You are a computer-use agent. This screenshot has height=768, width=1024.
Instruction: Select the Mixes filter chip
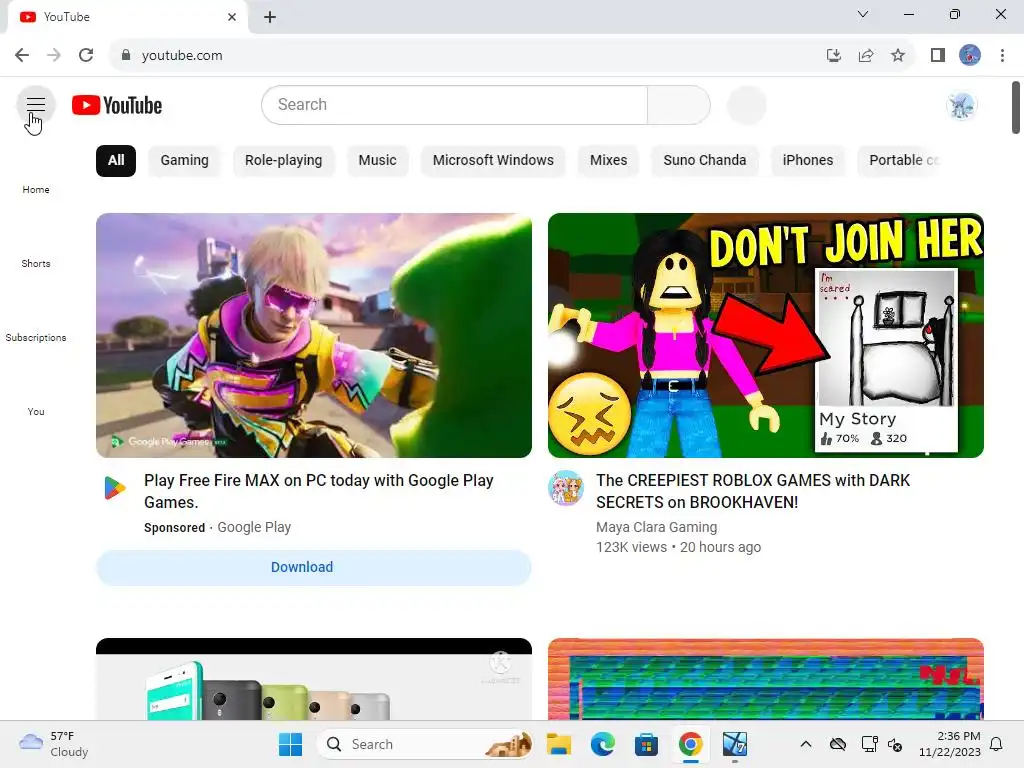[x=609, y=161]
